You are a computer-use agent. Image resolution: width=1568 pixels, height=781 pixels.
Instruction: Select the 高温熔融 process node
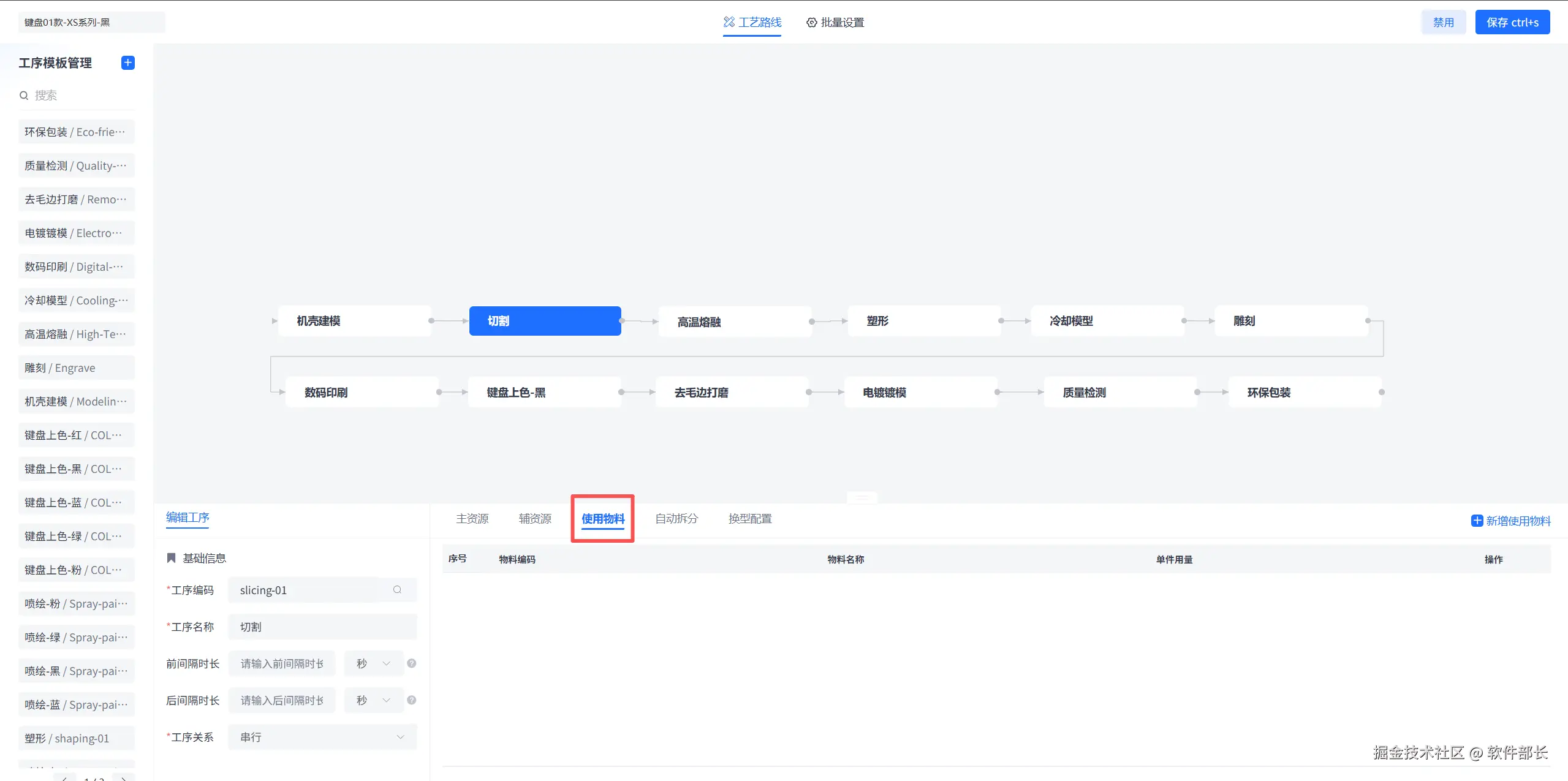(x=734, y=322)
